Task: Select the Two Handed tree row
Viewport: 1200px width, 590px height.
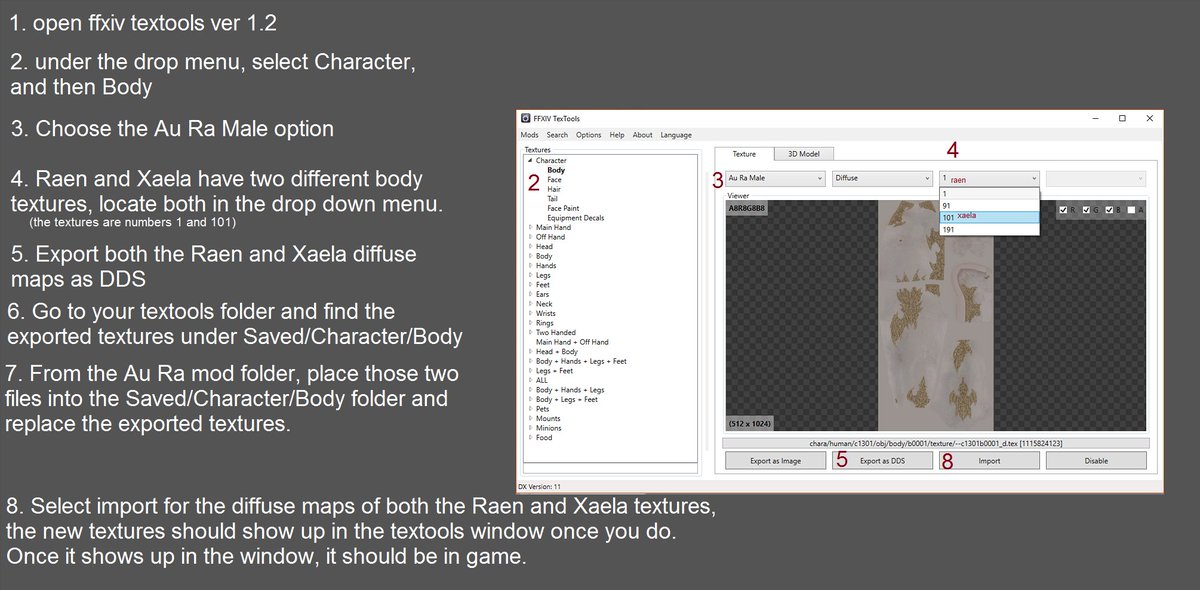Action: click(556, 333)
